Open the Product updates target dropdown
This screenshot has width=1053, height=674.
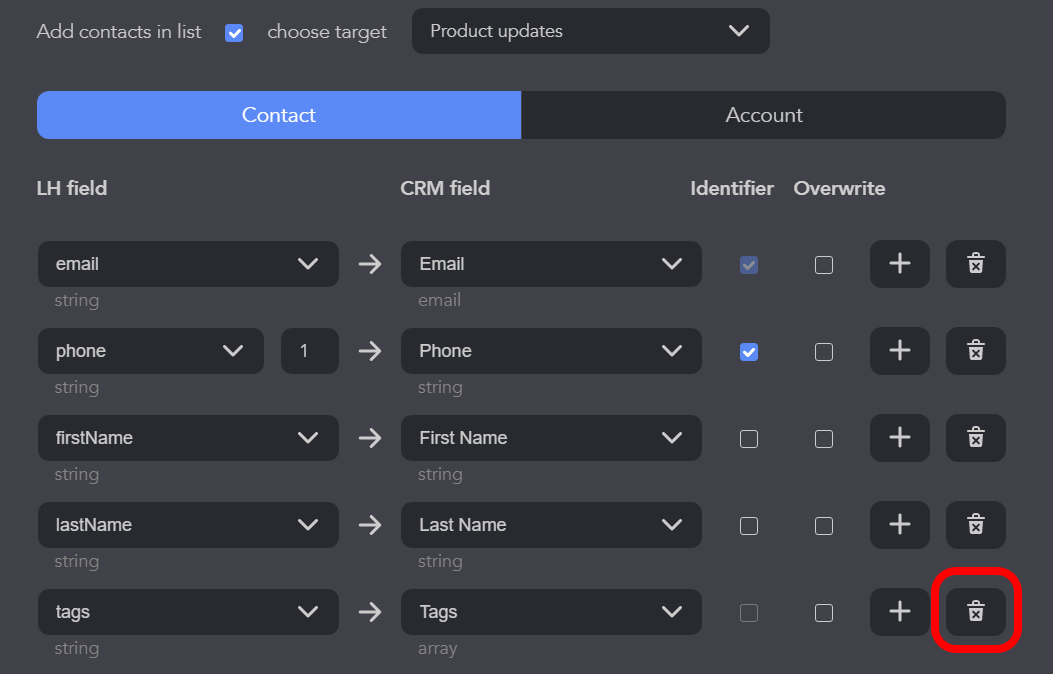(x=590, y=31)
